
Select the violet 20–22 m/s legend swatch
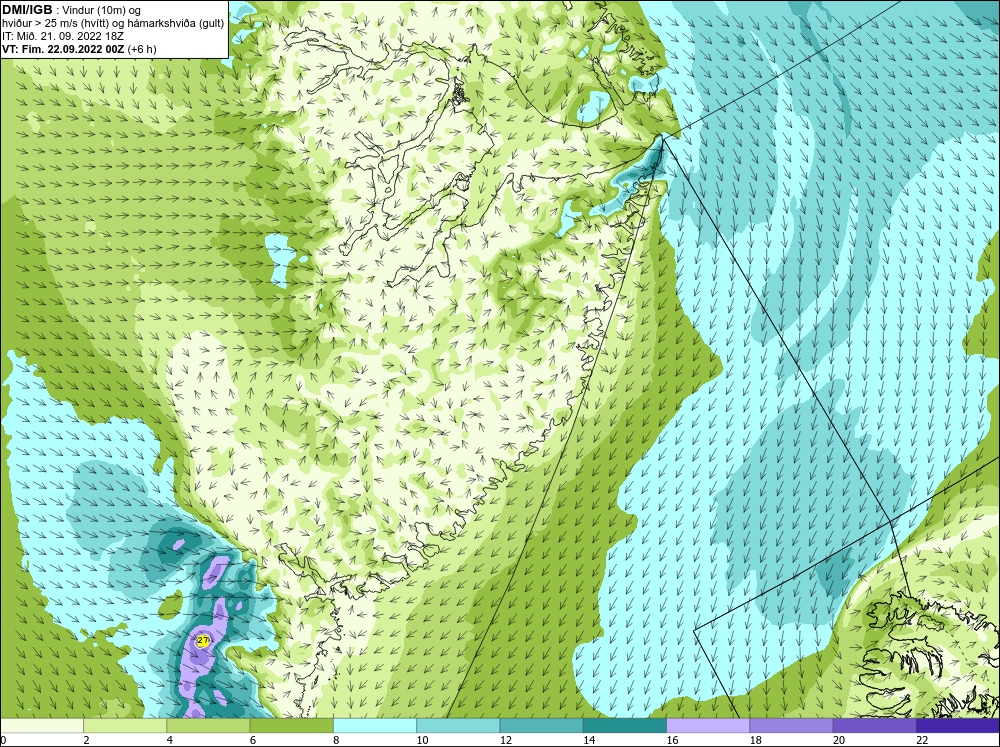[x=874, y=726]
